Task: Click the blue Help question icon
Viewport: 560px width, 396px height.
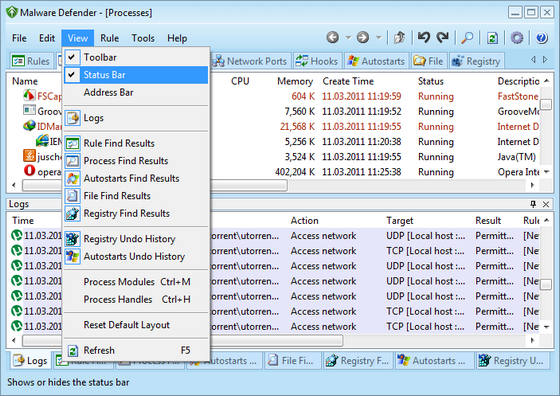Action: (x=542, y=37)
